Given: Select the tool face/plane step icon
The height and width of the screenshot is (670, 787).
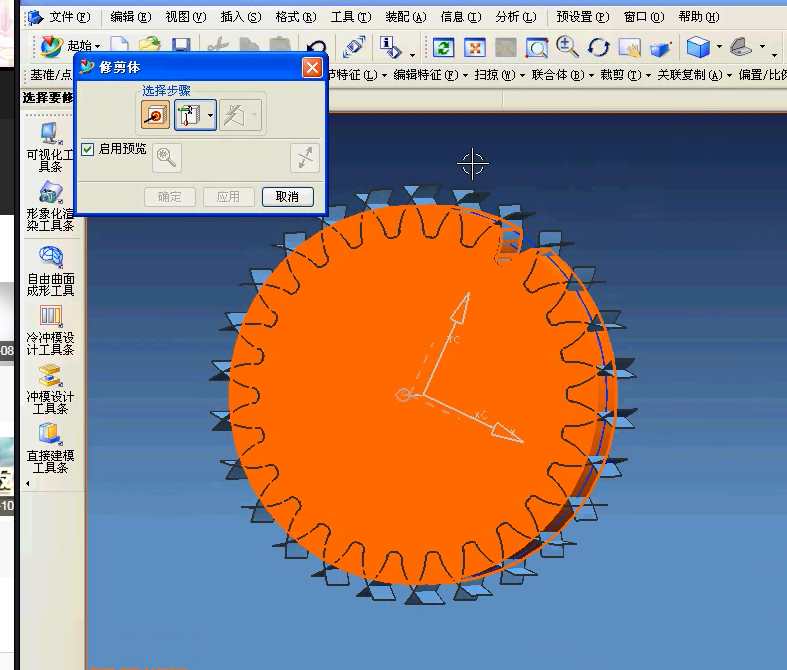Looking at the screenshot, I should [x=189, y=114].
